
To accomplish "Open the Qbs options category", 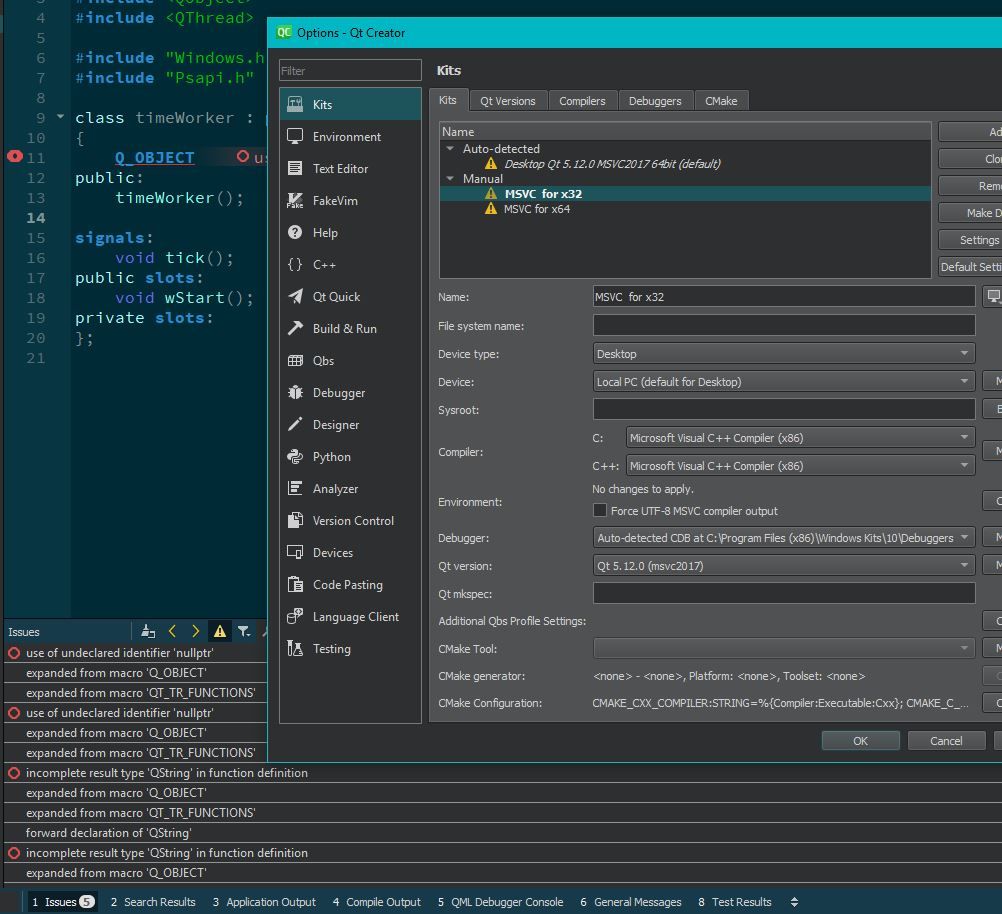I will [350, 360].
